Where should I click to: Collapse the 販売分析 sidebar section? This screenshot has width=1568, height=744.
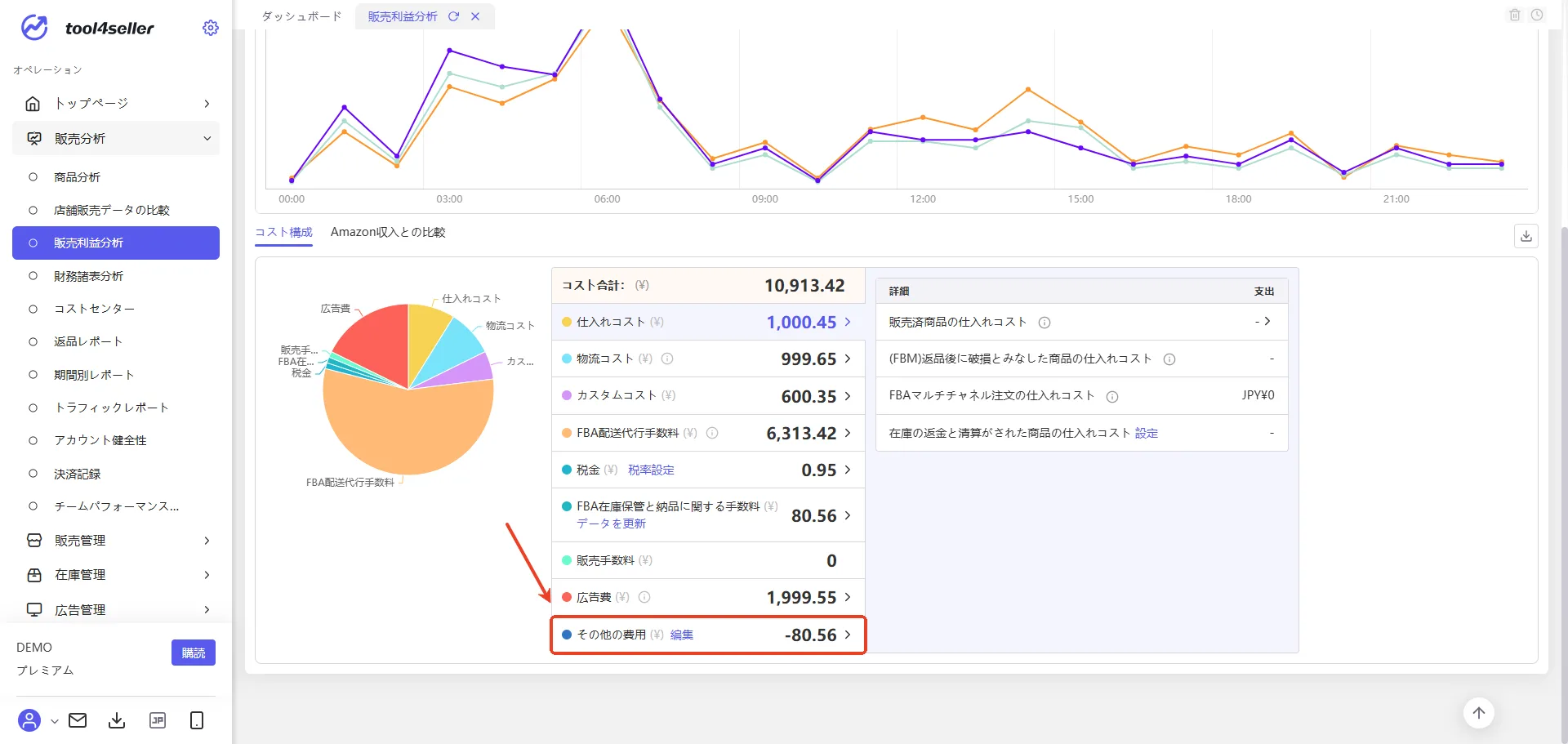(x=116, y=139)
